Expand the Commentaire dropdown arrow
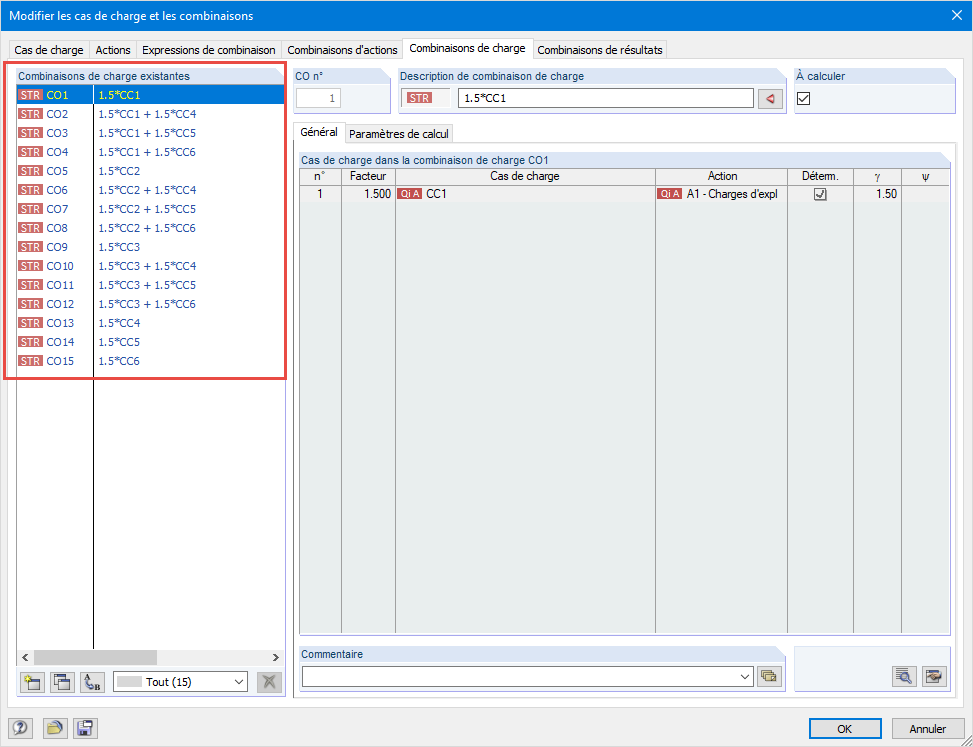 tap(746, 677)
